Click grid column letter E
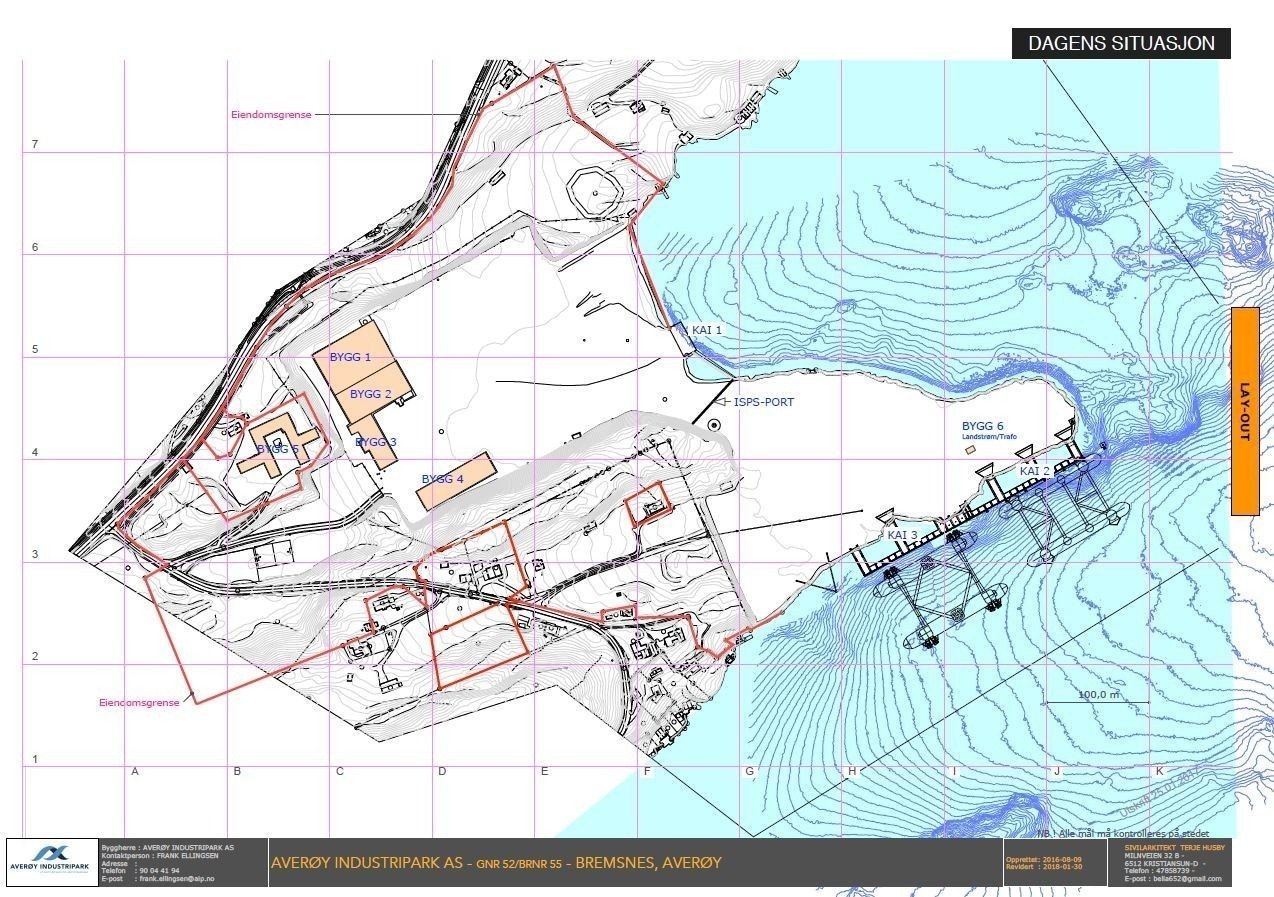 544,771
